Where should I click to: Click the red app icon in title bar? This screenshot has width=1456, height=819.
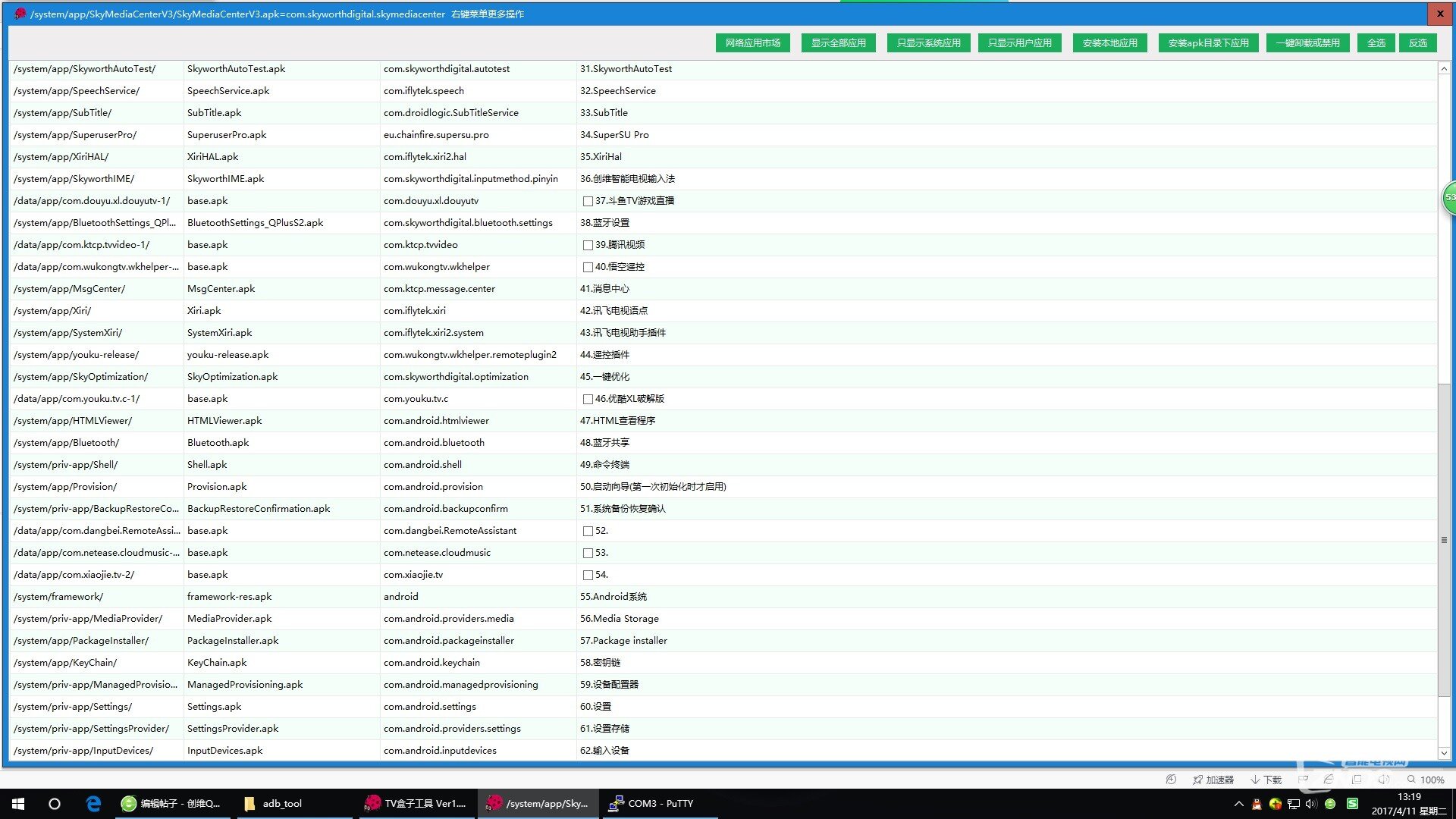(x=20, y=14)
